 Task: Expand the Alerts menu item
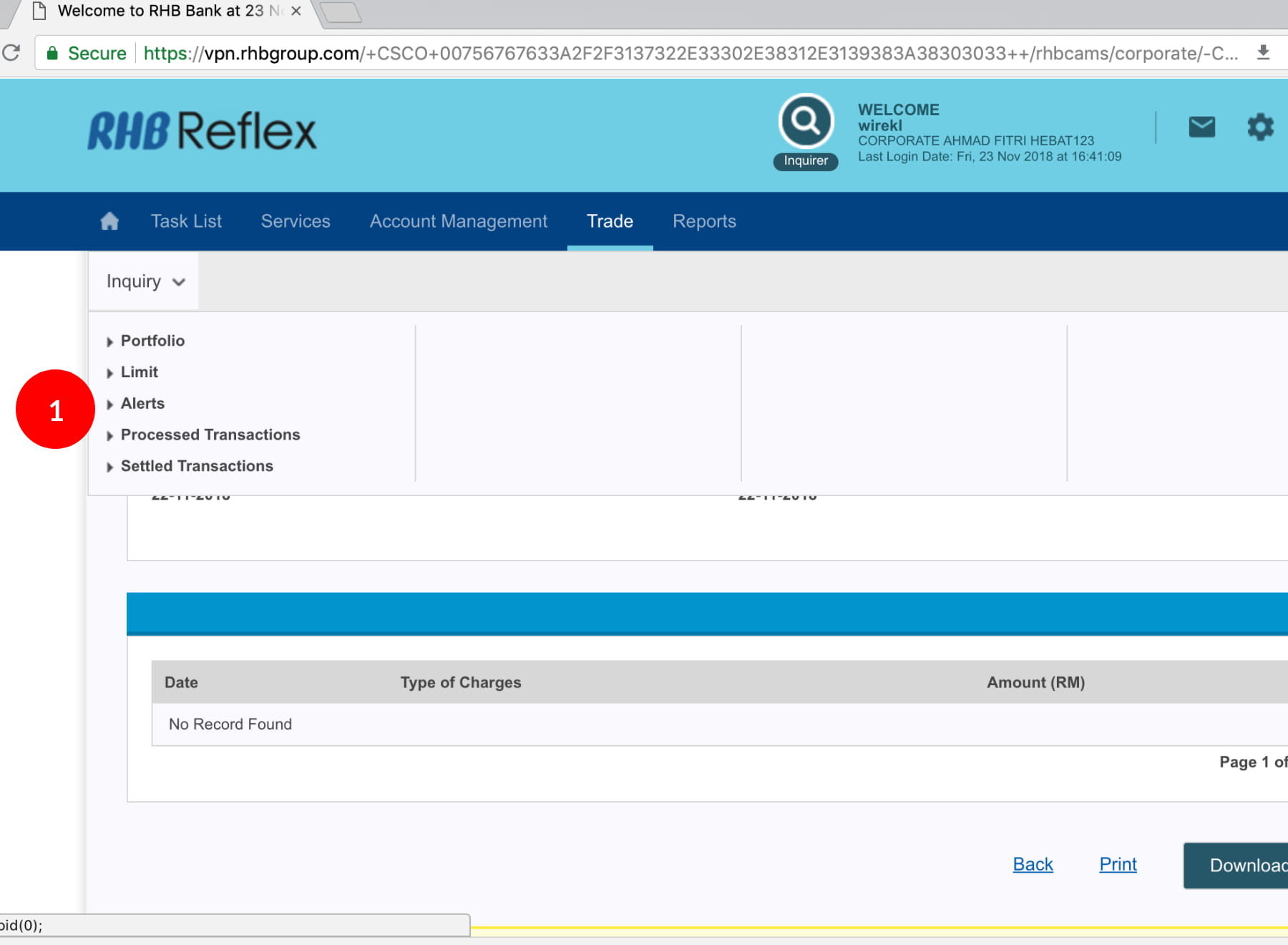142,404
